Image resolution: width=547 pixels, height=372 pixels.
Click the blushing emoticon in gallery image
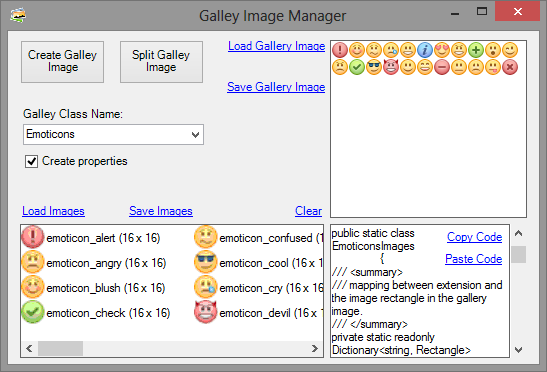coord(357,50)
